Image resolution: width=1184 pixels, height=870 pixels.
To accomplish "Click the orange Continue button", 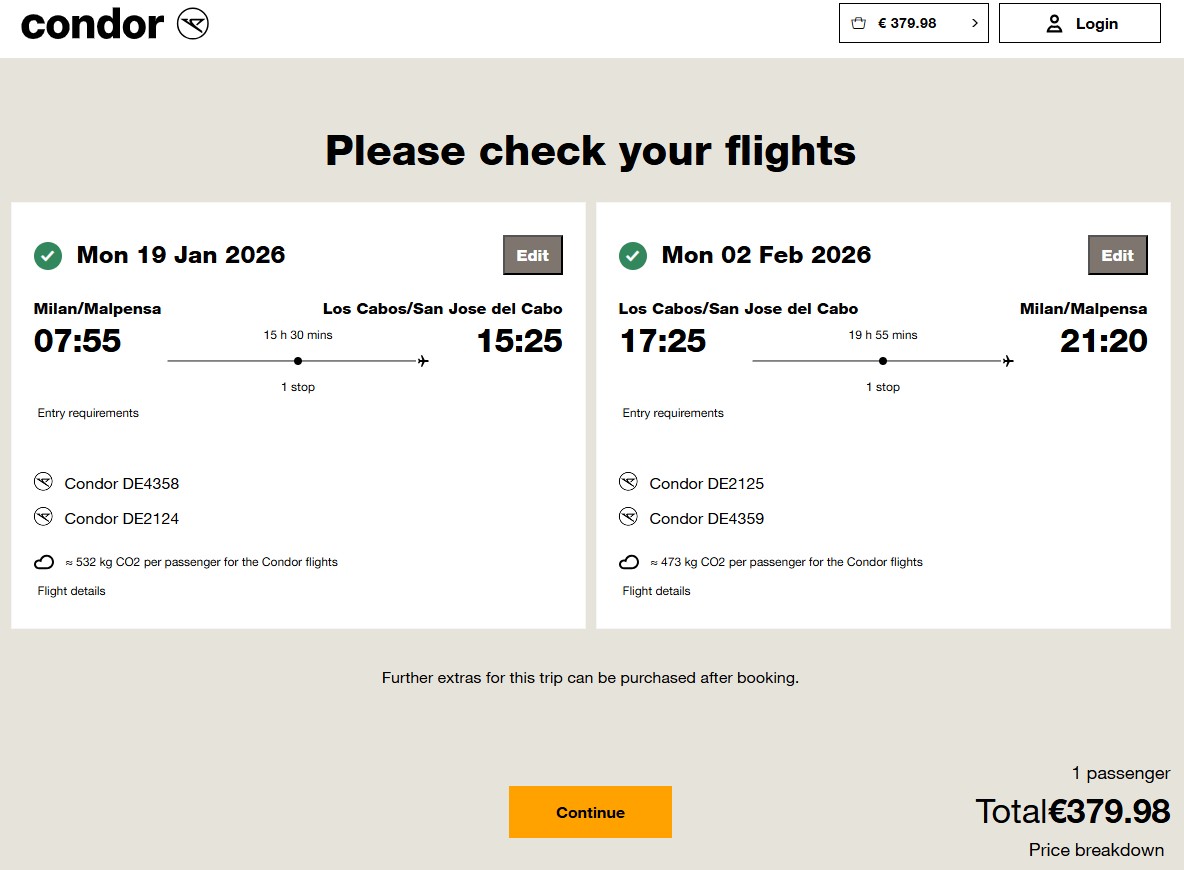I will [x=590, y=813].
